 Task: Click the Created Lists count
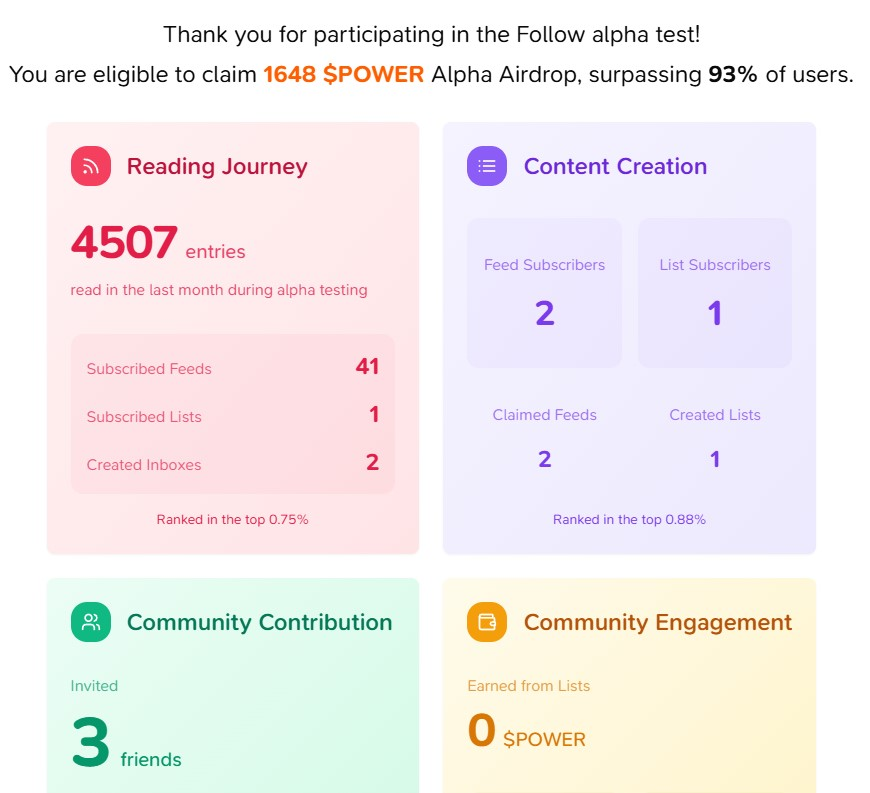pos(715,459)
